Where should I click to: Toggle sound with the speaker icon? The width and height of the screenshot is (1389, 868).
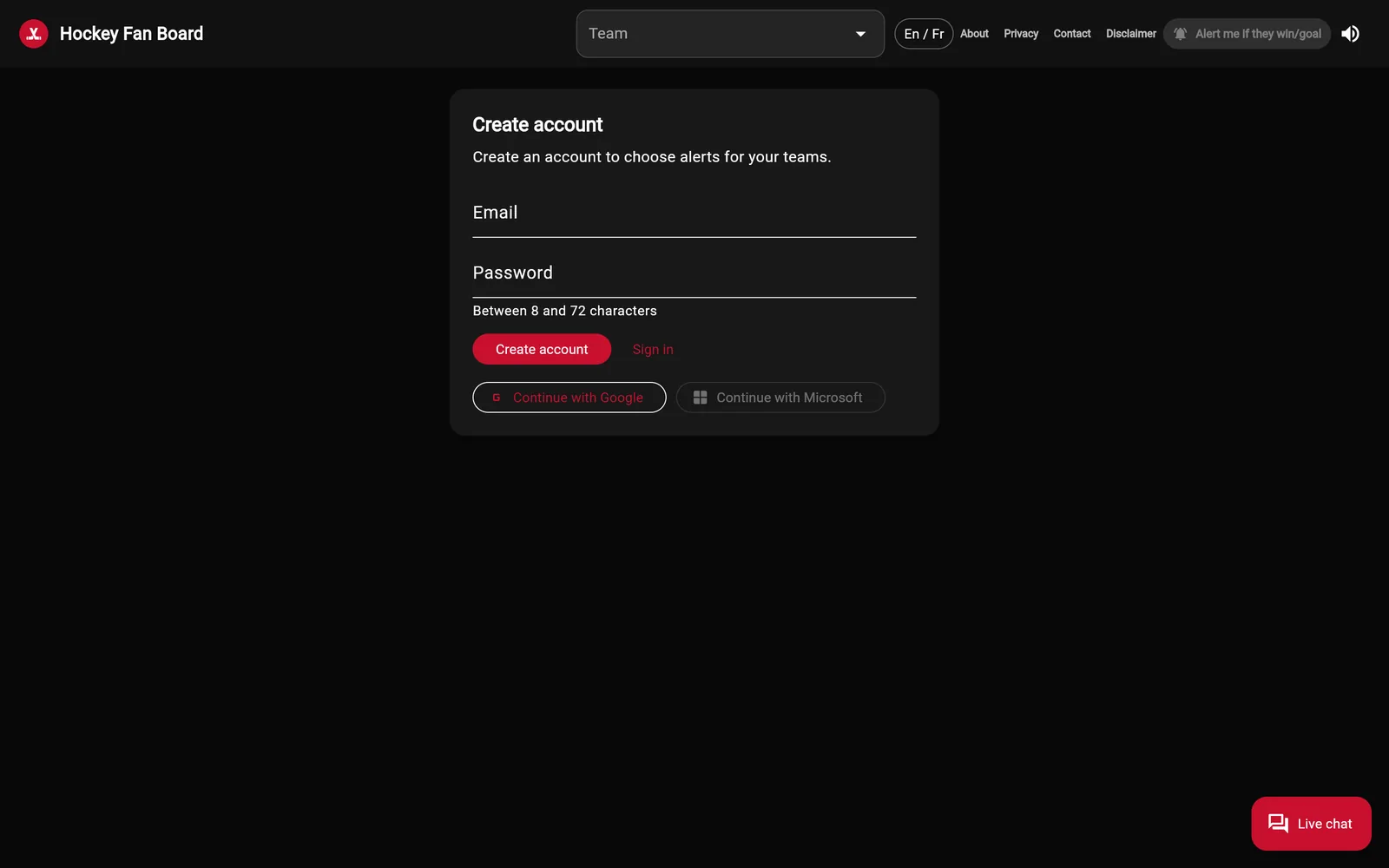(x=1350, y=34)
